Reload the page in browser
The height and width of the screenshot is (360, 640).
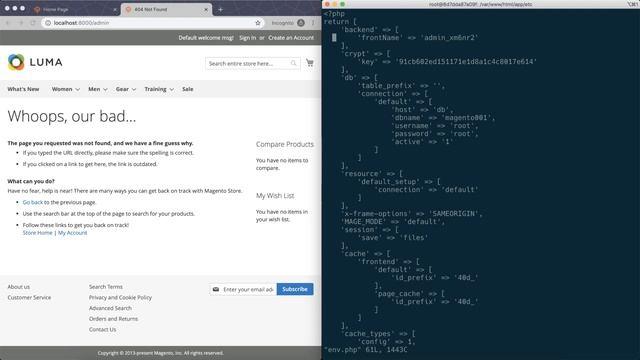click(33, 23)
